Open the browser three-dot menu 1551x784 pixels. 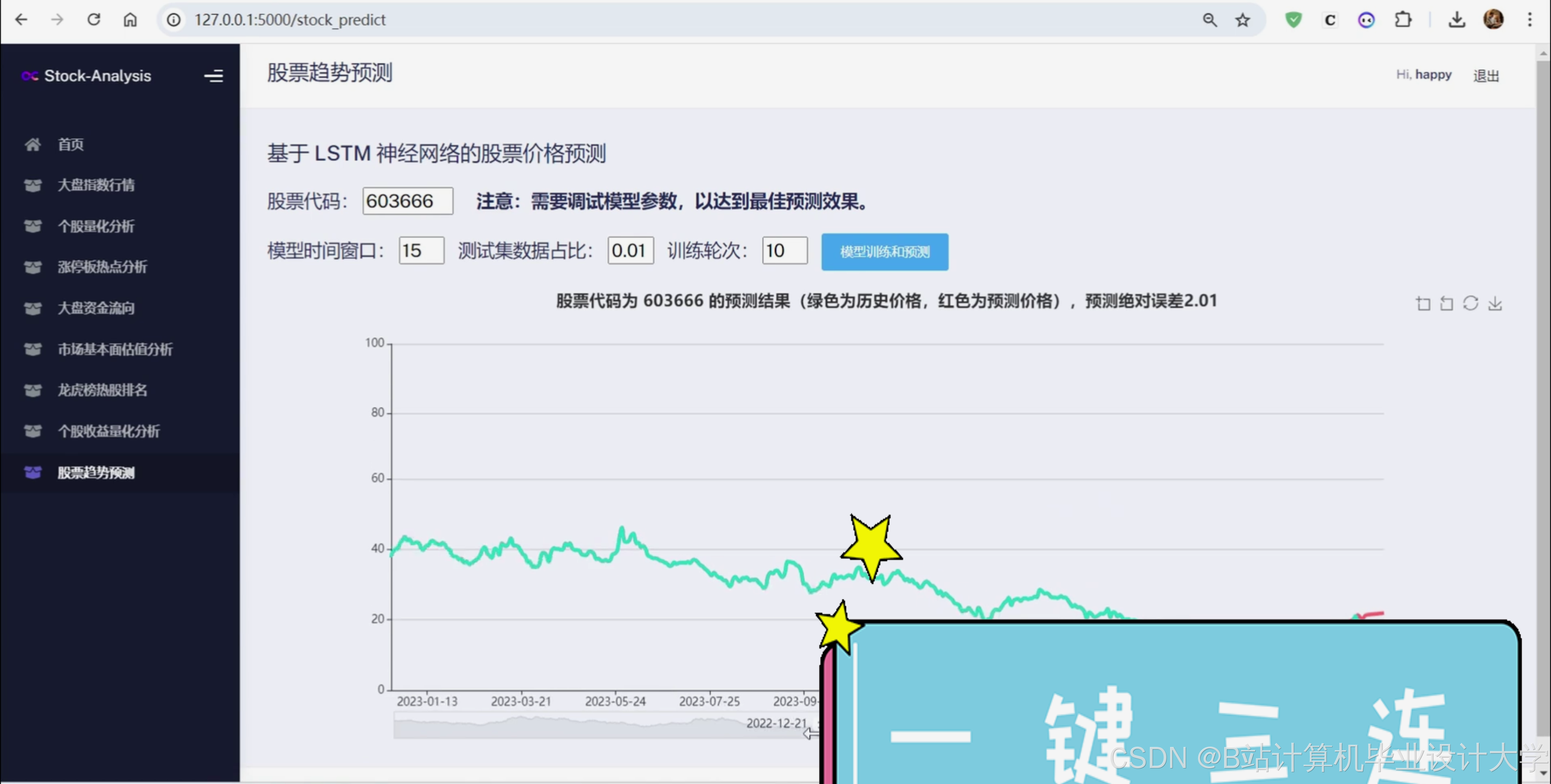pyautogui.click(x=1529, y=20)
